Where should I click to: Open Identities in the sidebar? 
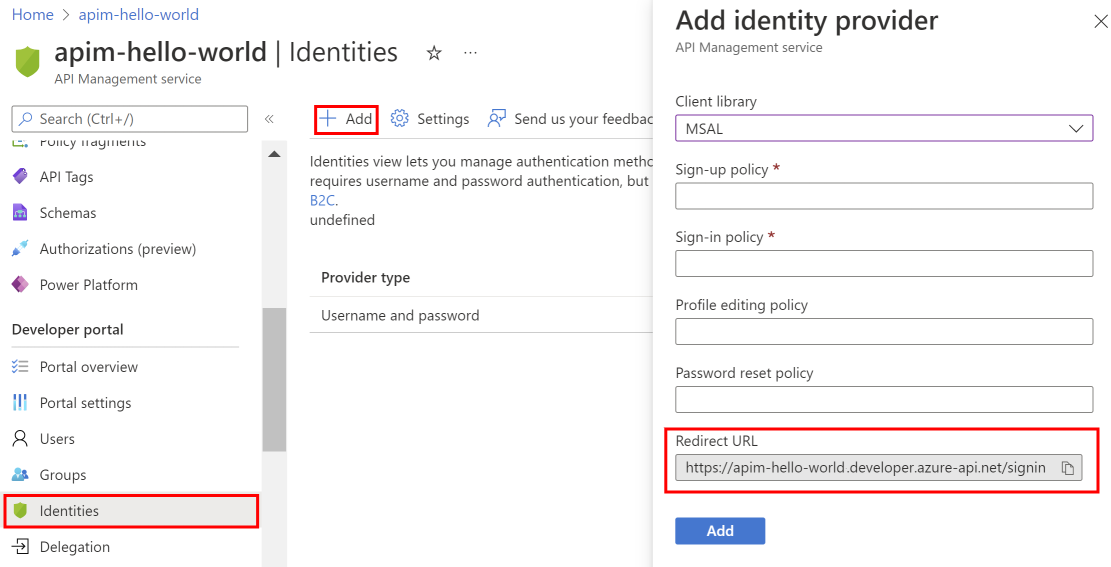[x=69, y=511]
